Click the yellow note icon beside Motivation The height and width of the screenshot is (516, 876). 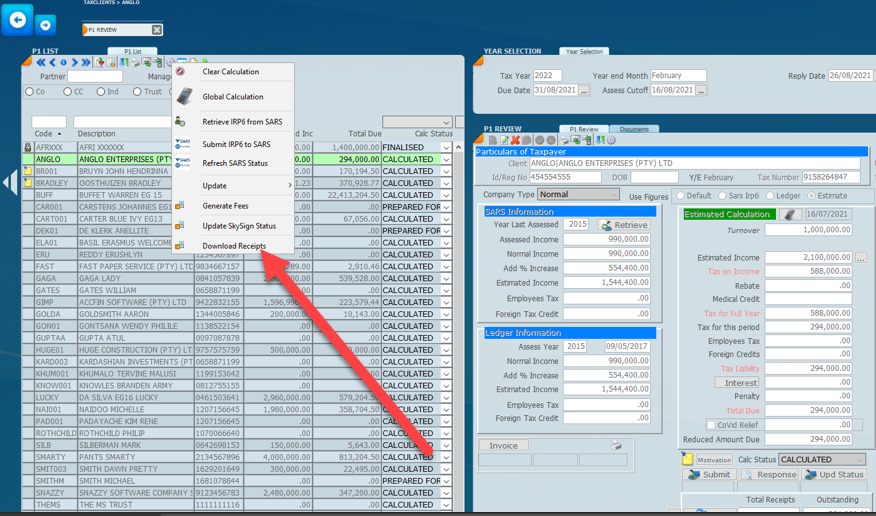(688, 460)
